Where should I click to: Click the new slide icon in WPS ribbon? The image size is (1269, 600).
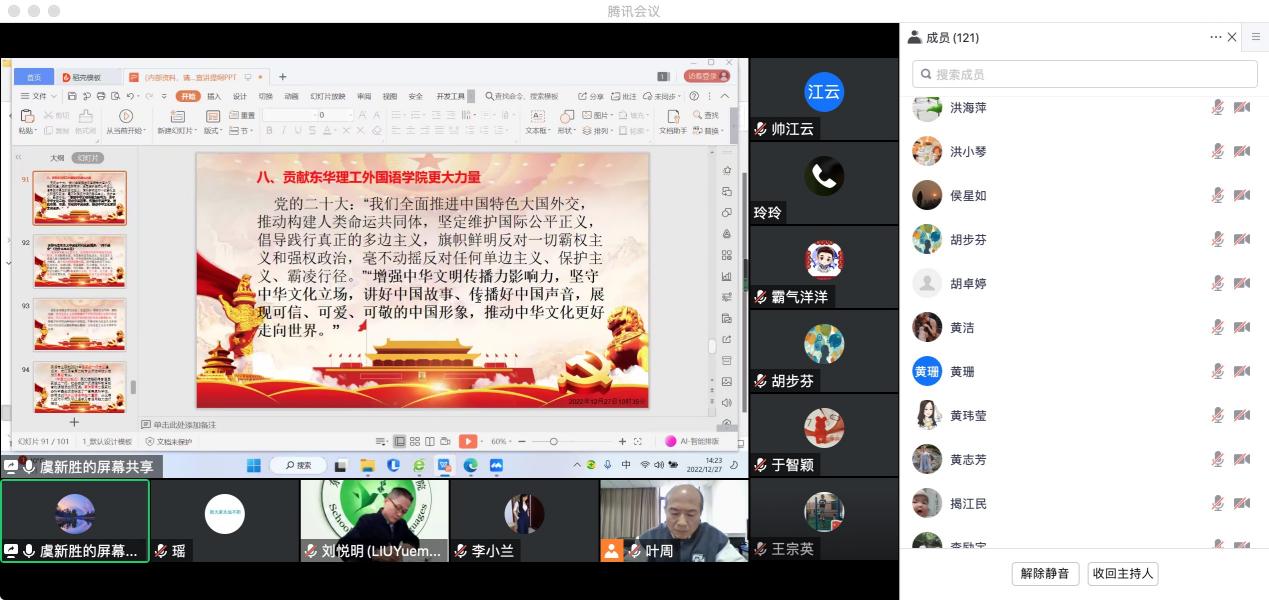(x=177, y=116)
